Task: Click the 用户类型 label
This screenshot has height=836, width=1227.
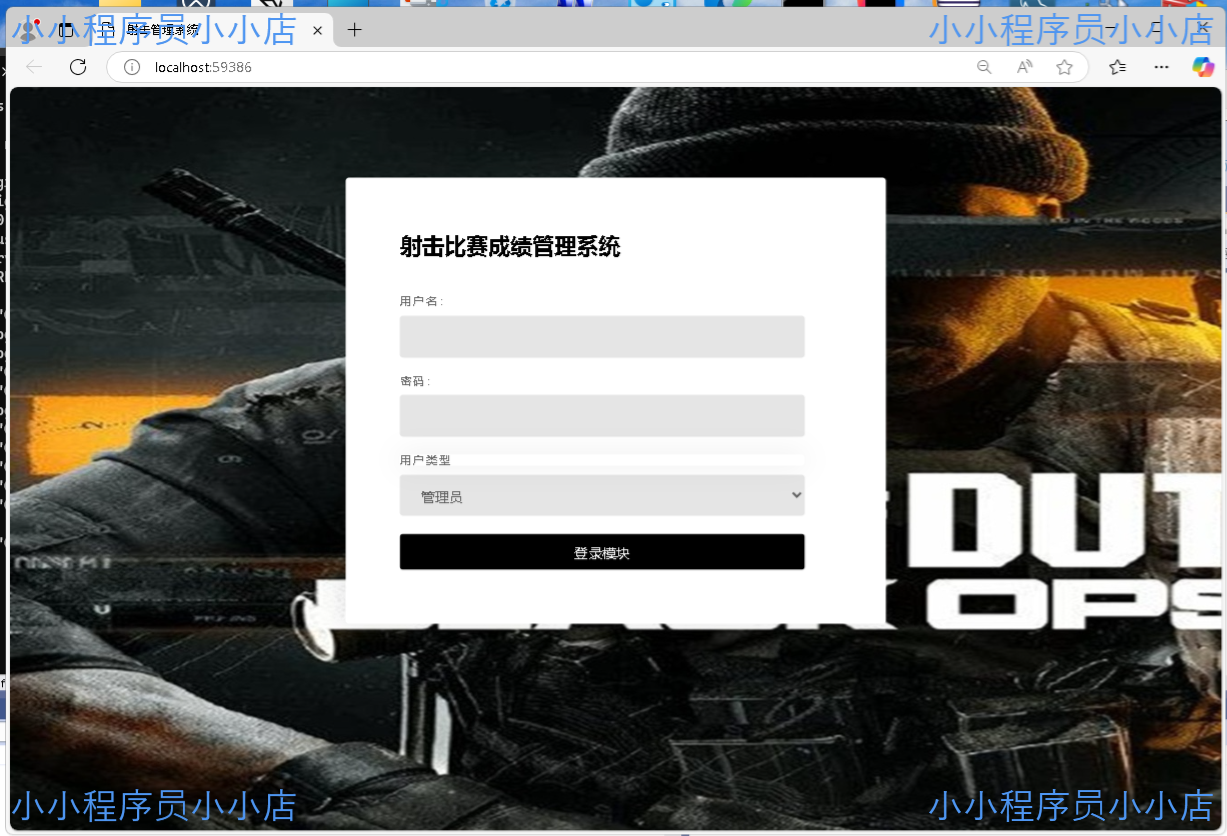Action: coord(425,460)
